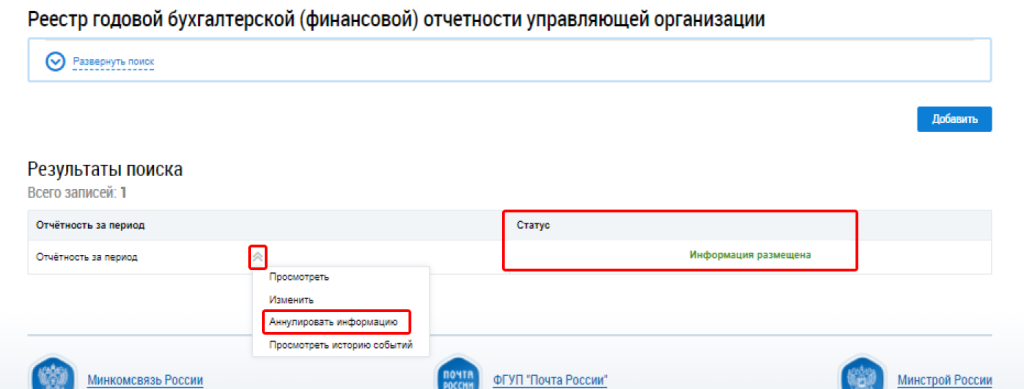Open the ФГУП "Почта России" link
This screenshot has width=1024, height=389.
(x=551, y=380)
